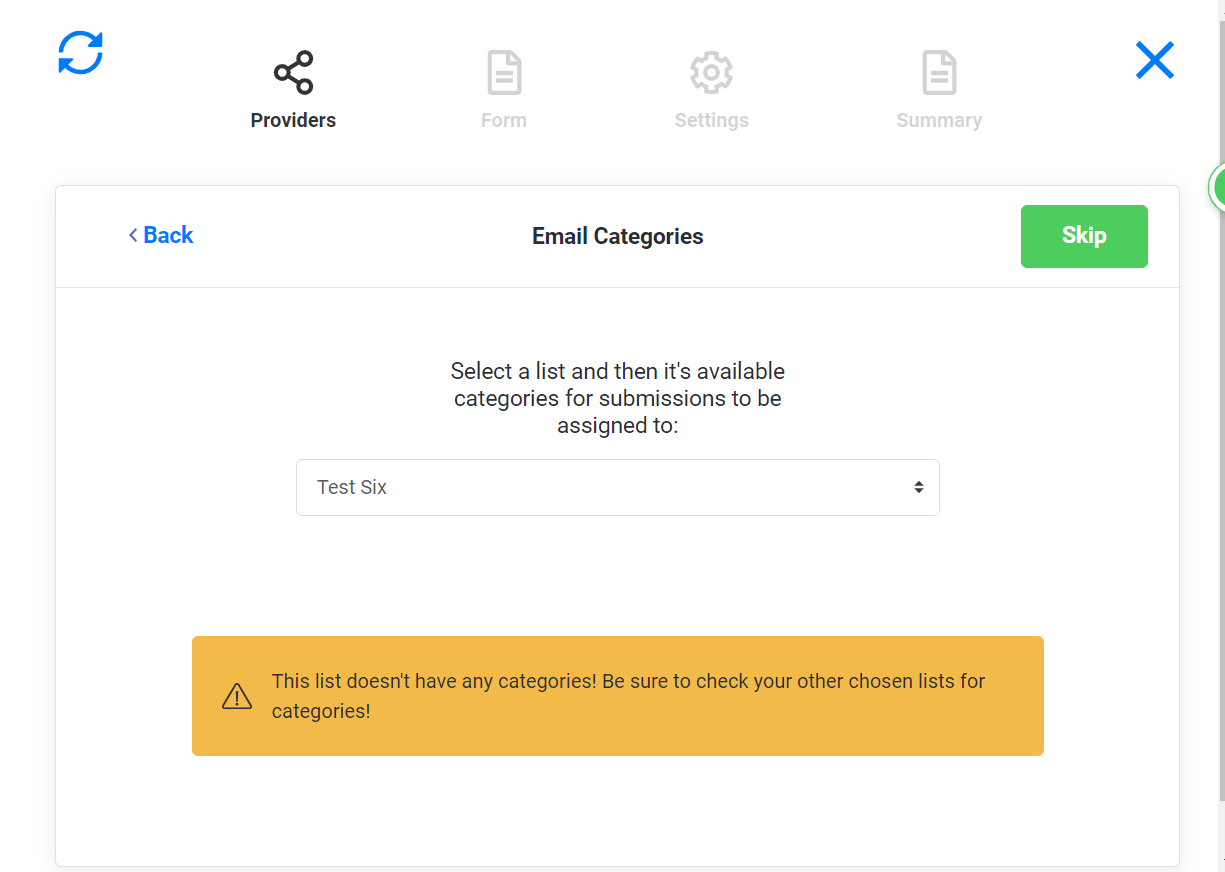Viewport: 1225px width, 872px height.
Task: Click the orange warning message banner
Action: click(617, 695)
